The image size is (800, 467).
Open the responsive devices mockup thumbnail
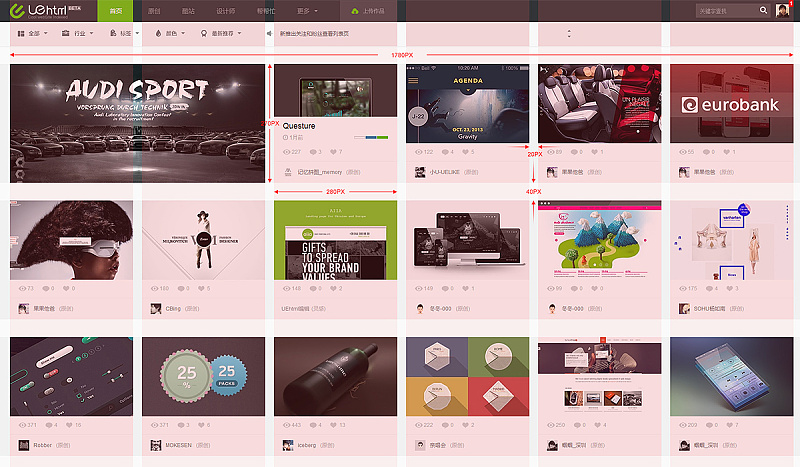(467, 240)
